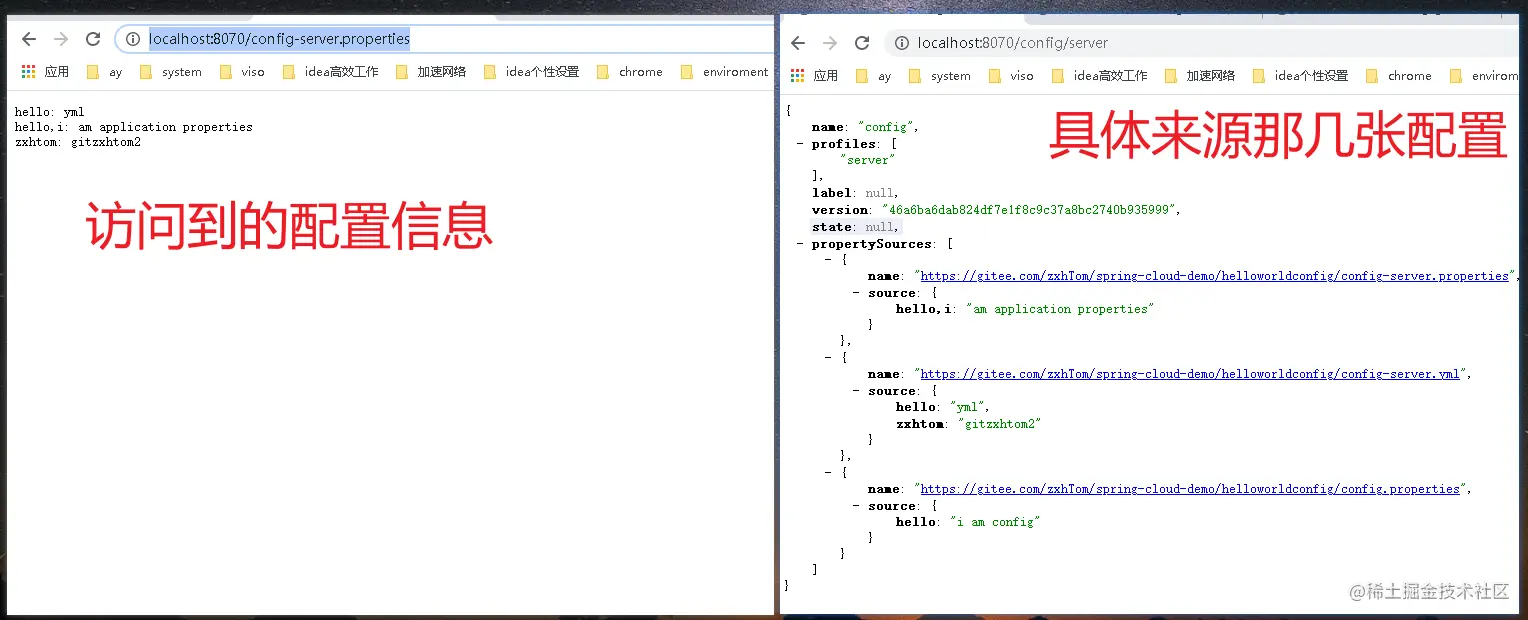1528x620 pixels.
Task: Click forward arrow in right browser window
Action: click(x=830, y=43)
